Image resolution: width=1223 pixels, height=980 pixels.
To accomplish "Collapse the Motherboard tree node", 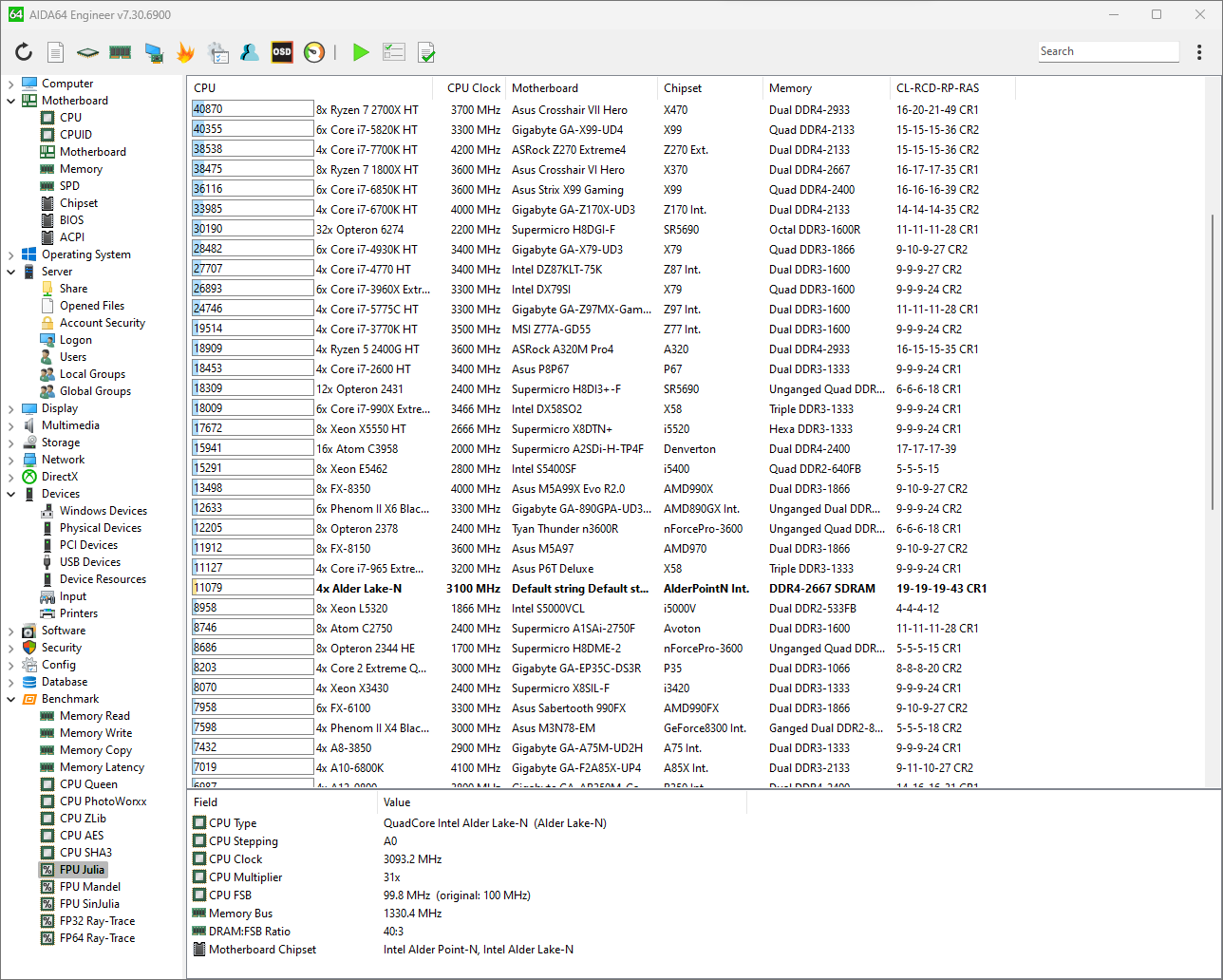I will tap(10, 101).
